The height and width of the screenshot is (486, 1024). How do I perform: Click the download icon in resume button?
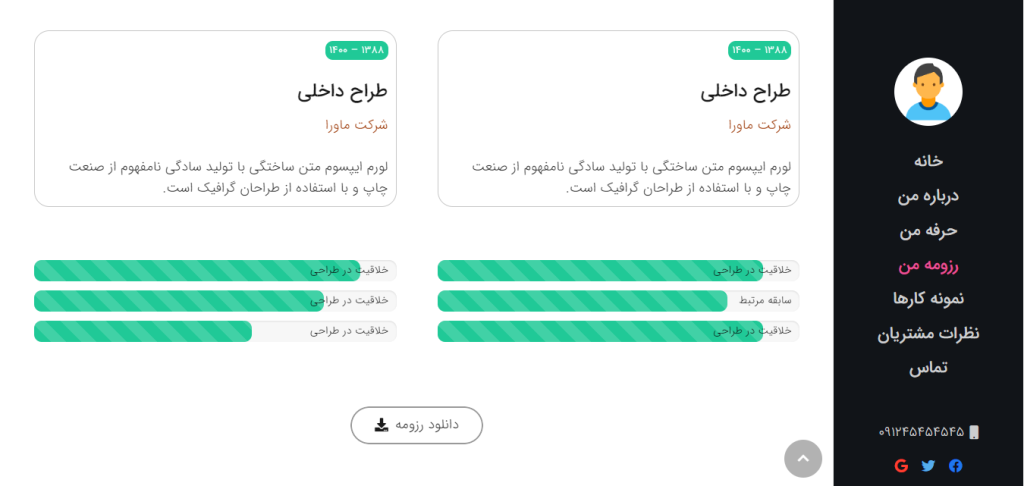(x=381, y=425)
